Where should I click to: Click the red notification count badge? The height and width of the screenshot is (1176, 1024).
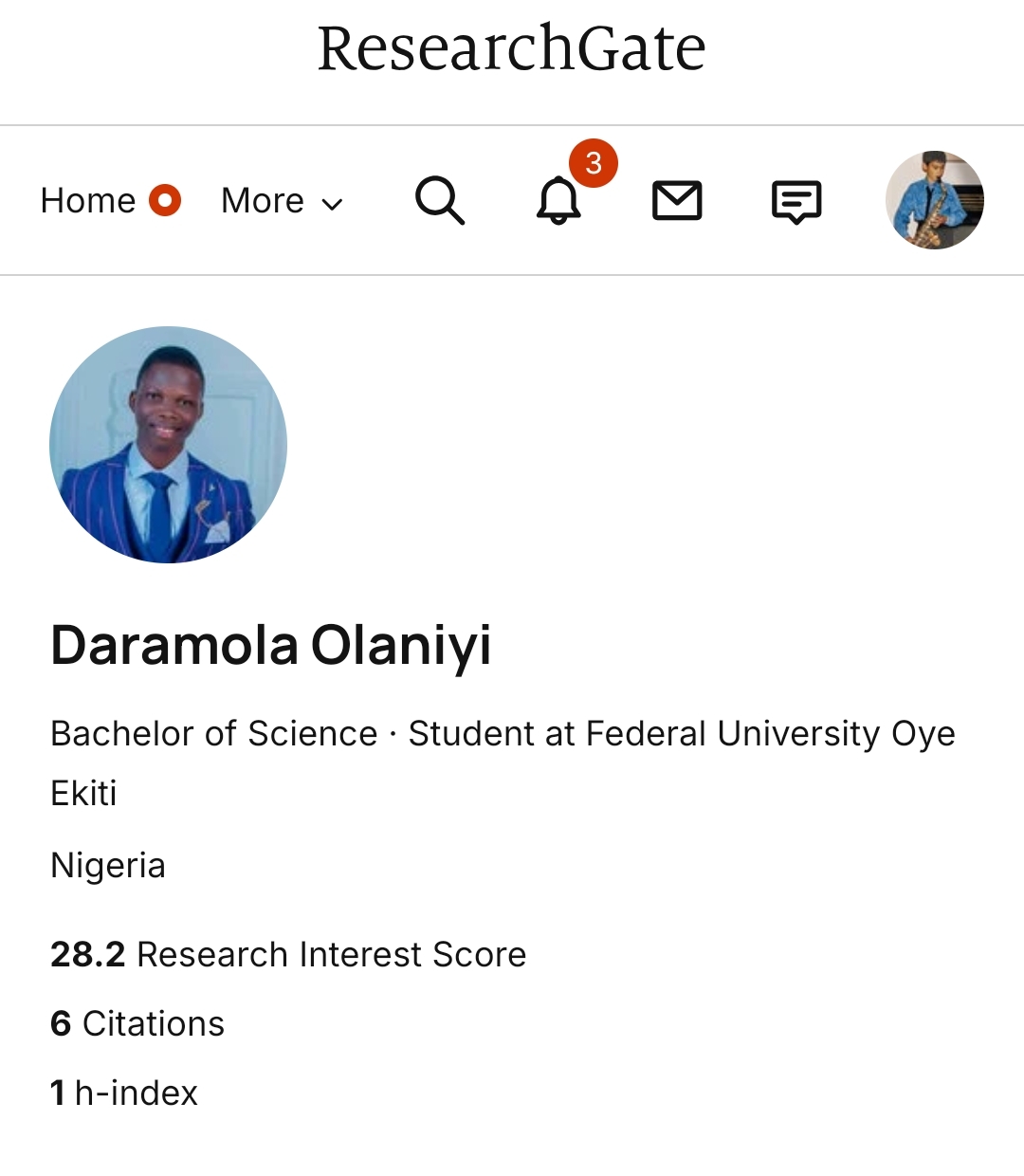[x=594, y=163]
